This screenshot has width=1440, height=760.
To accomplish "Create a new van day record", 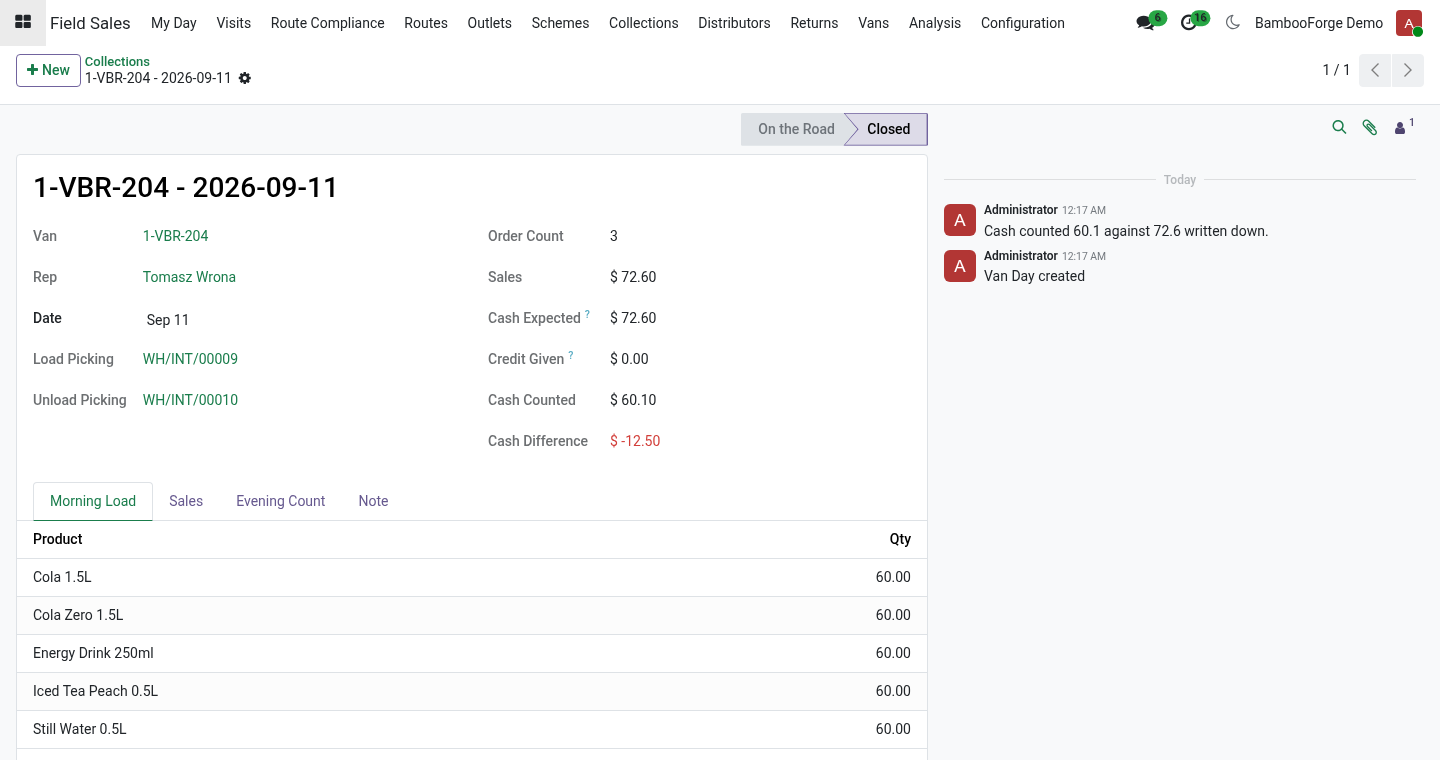I will click(48, 70).
